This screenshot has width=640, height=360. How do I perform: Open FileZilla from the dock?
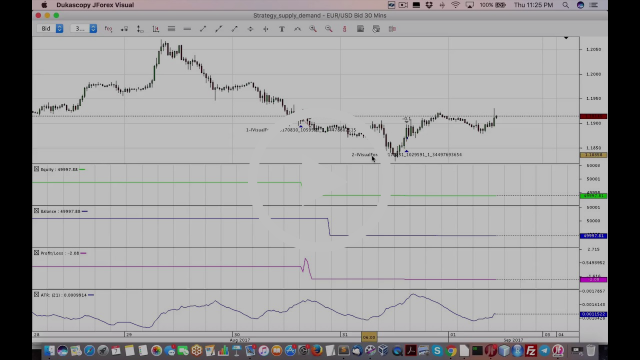tap(531, 351)
